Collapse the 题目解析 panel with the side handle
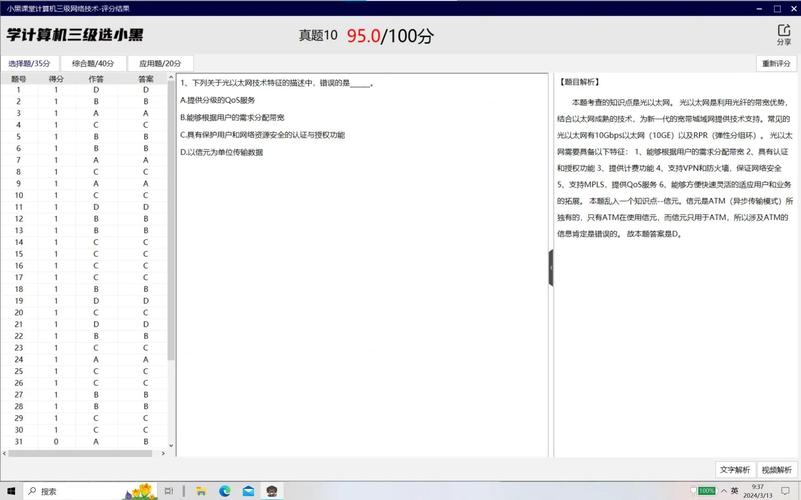801x500 pixels. click(x=551, y=268)
